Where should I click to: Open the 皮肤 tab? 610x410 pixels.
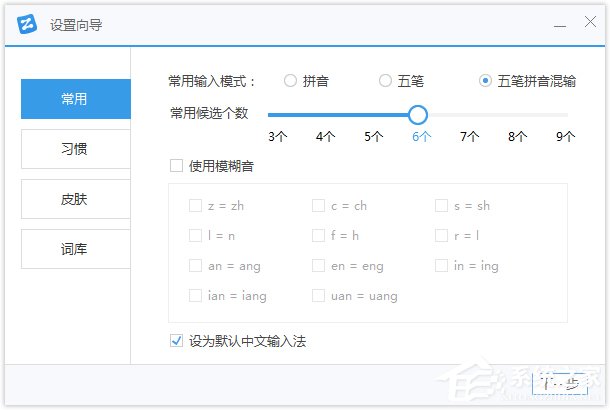tap(75, 199)
